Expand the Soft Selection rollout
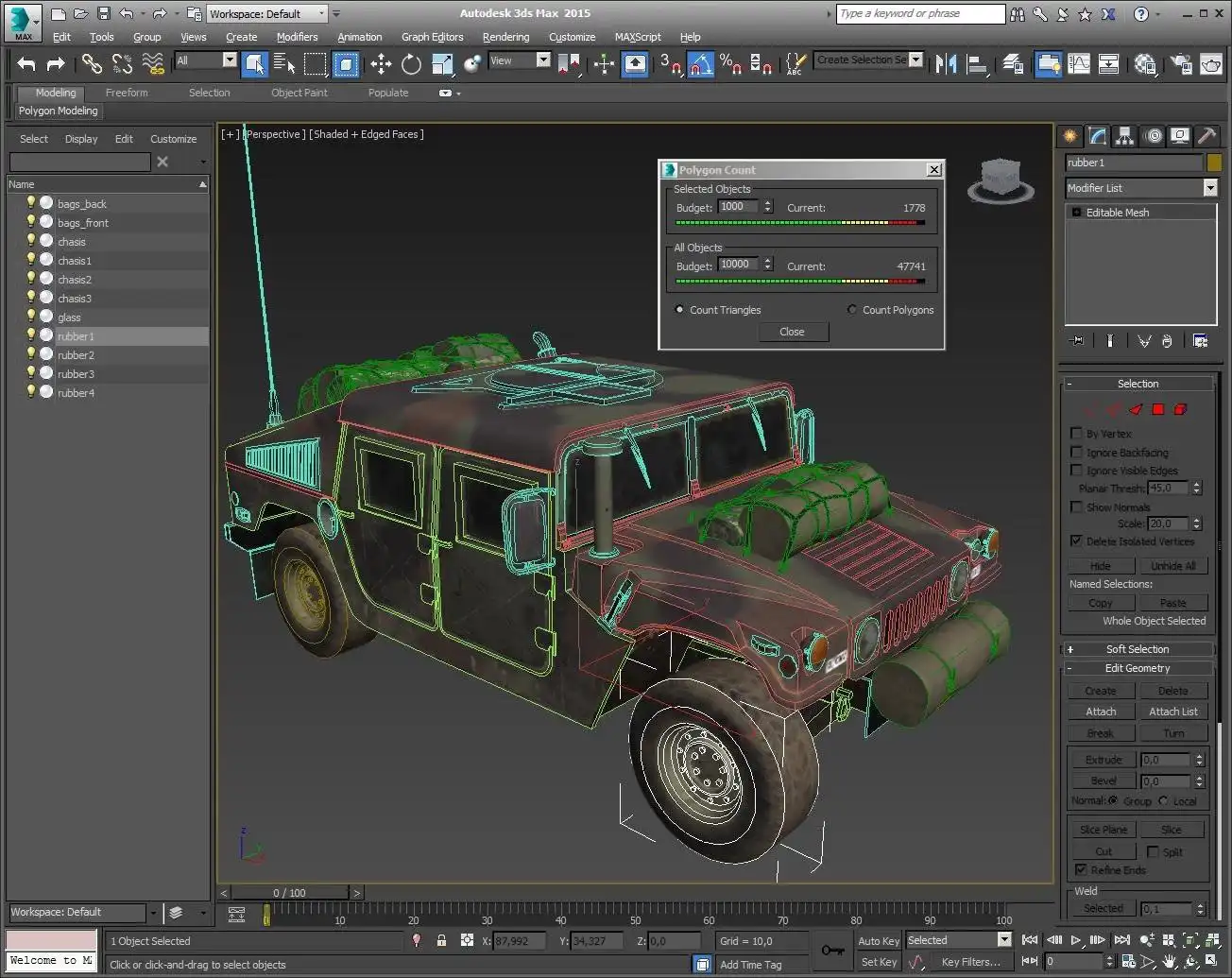 tap(1138, 649)
